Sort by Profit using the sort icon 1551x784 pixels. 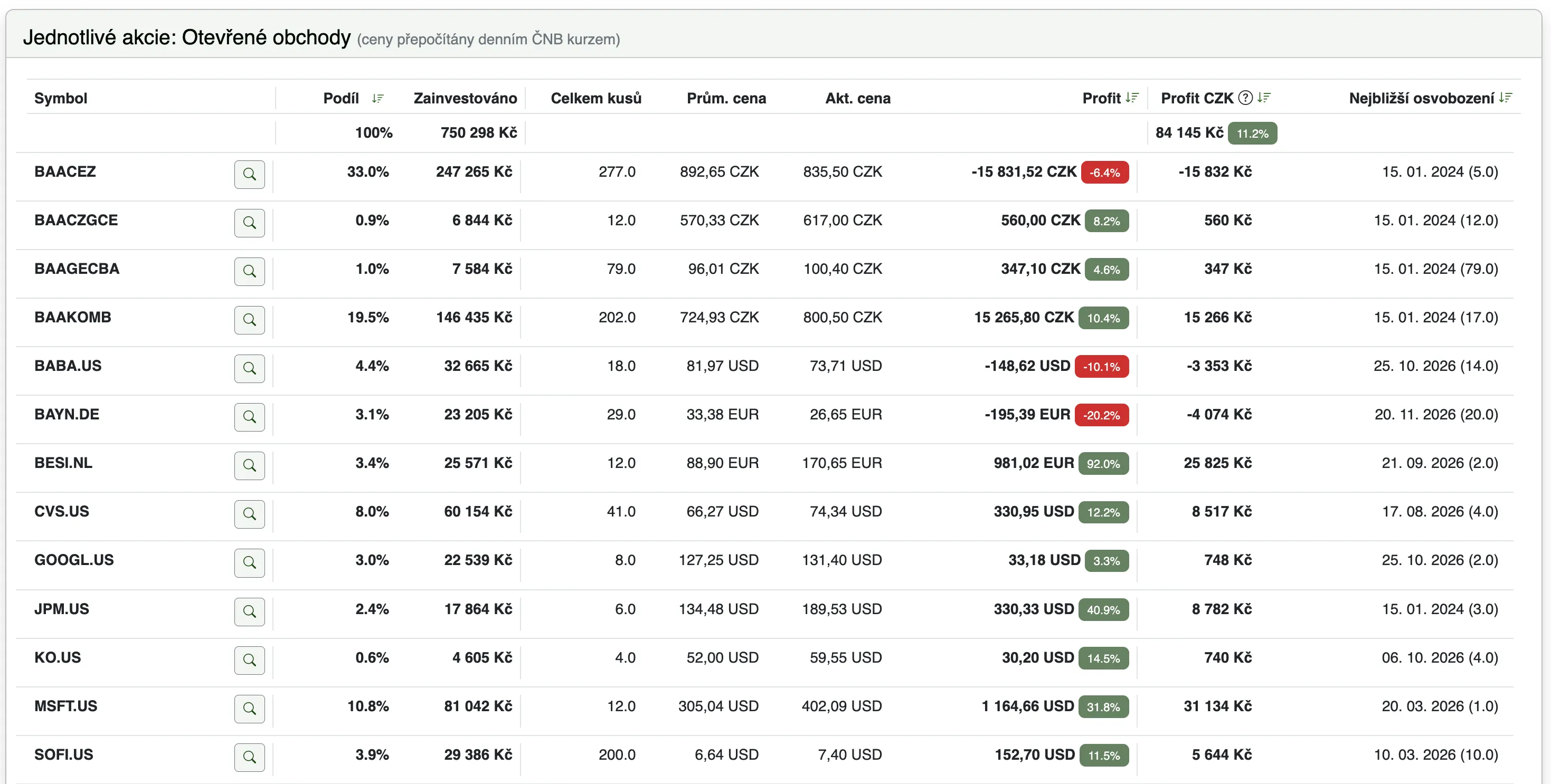coord(1132,98)
